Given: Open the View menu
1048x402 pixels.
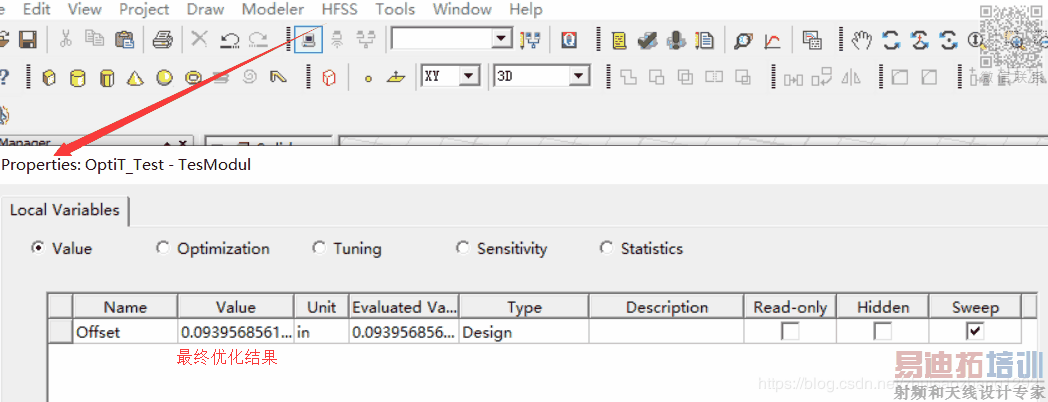Looking at the screenshot, I should (85, 9).
